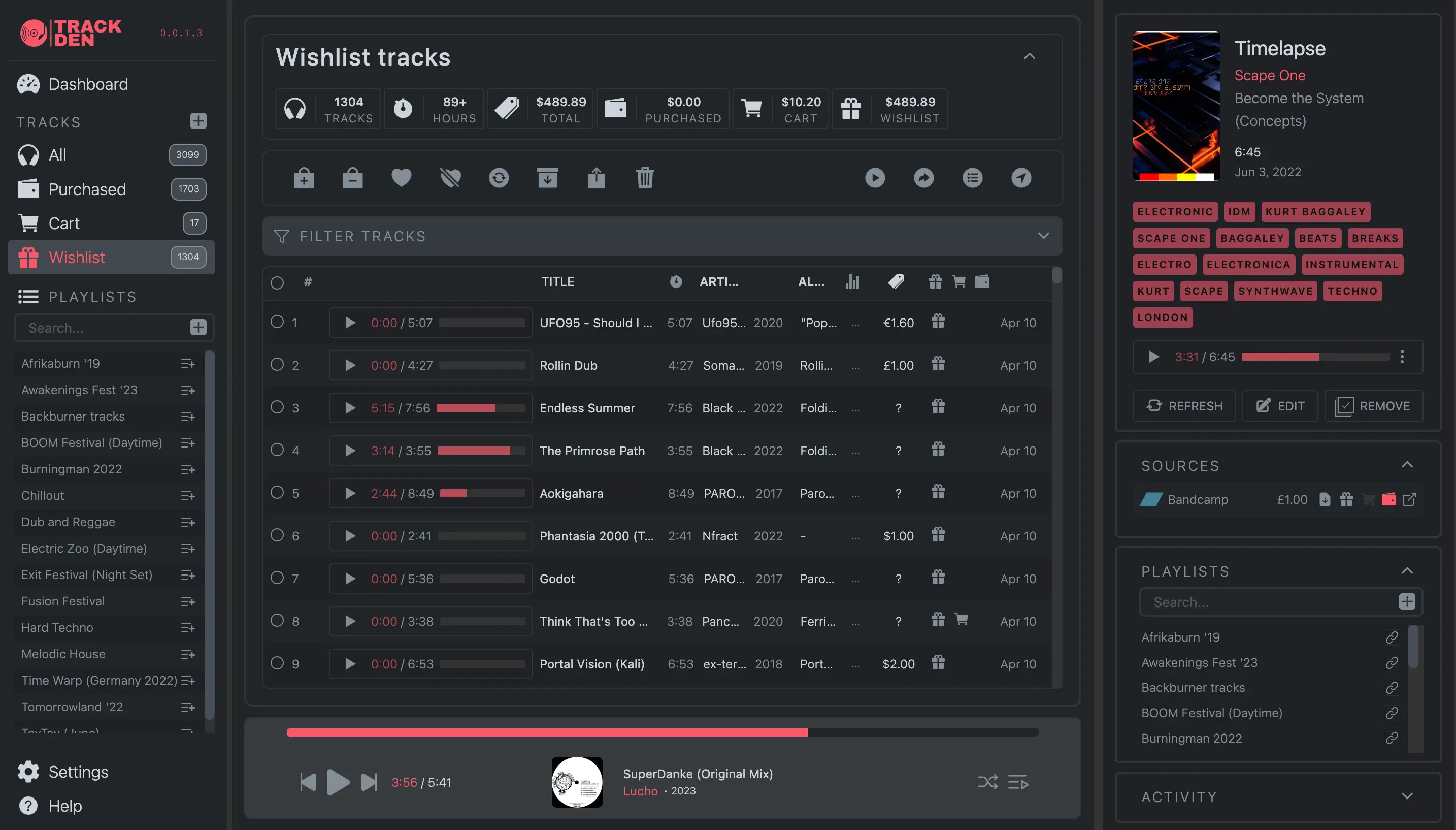The width and height of the screenshot is (1456, 830).
Task: Collapse the SOURCES section in right panel
Action: coord(1407,465)
